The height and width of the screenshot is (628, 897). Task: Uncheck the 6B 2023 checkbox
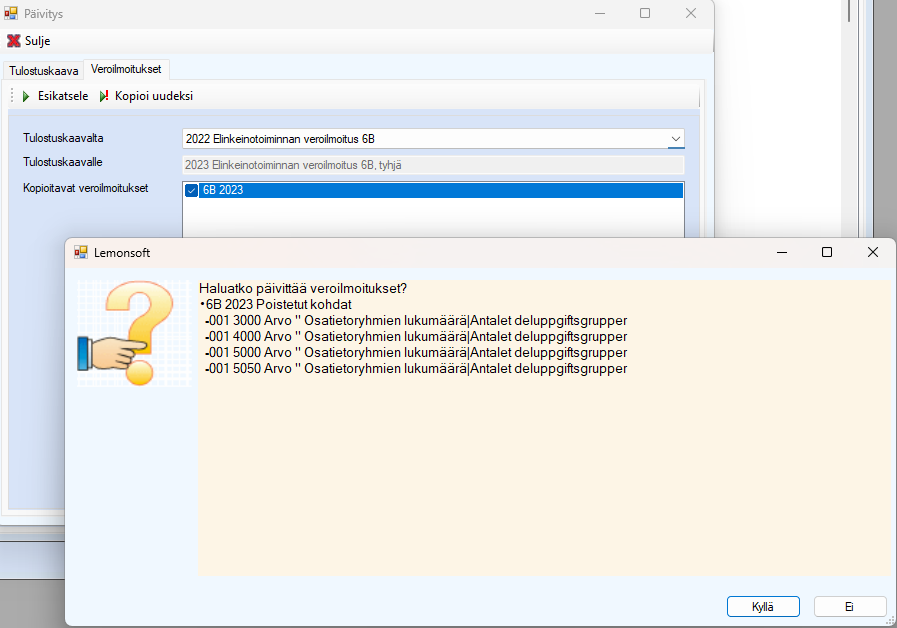(x=192, y=190)
